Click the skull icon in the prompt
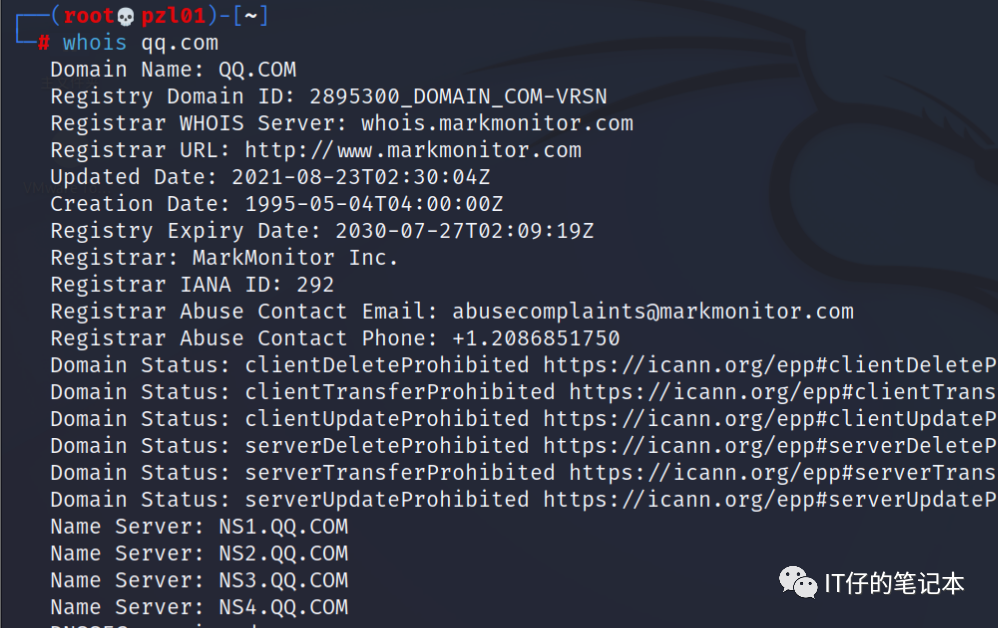This screenshot has width=998, height=628. pos(125,17)
